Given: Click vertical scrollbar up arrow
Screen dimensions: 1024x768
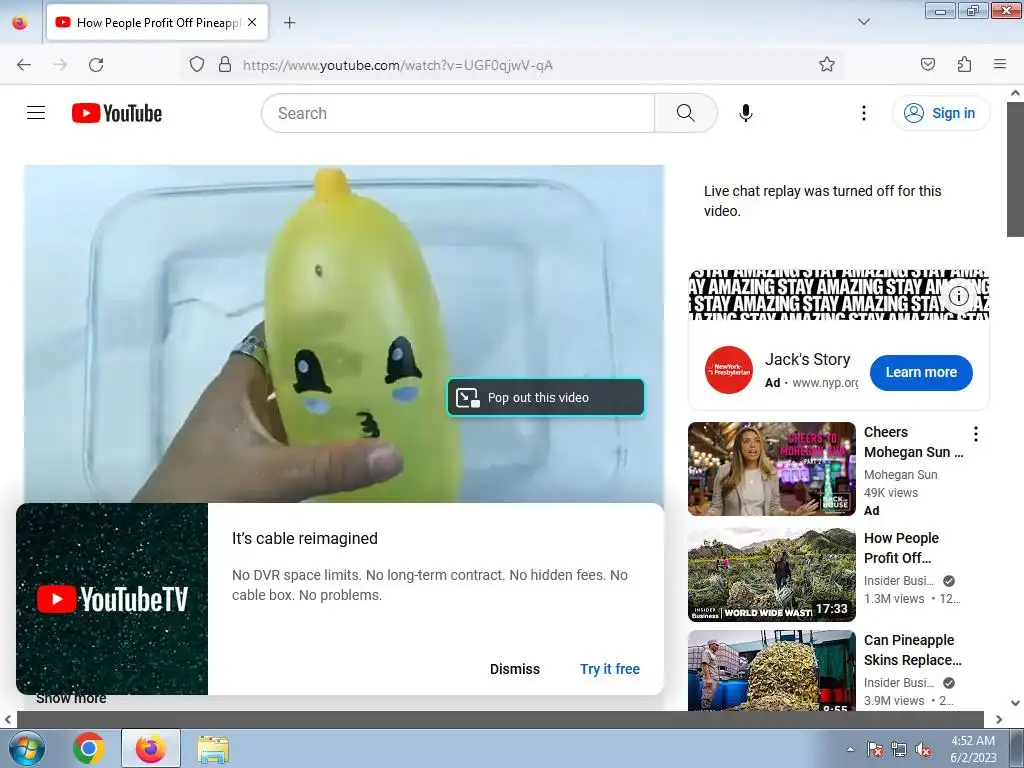Looking at the screenshot, I should point(1015,93).
